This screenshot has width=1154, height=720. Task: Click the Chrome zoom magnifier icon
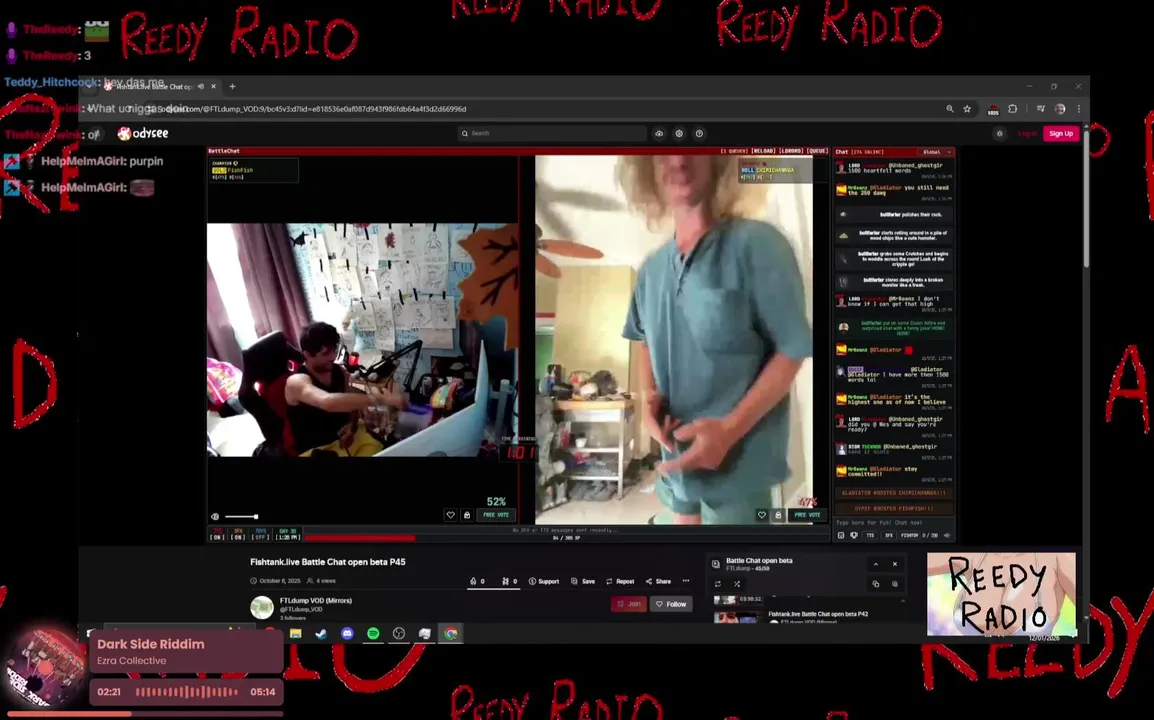tap(949, 109)
